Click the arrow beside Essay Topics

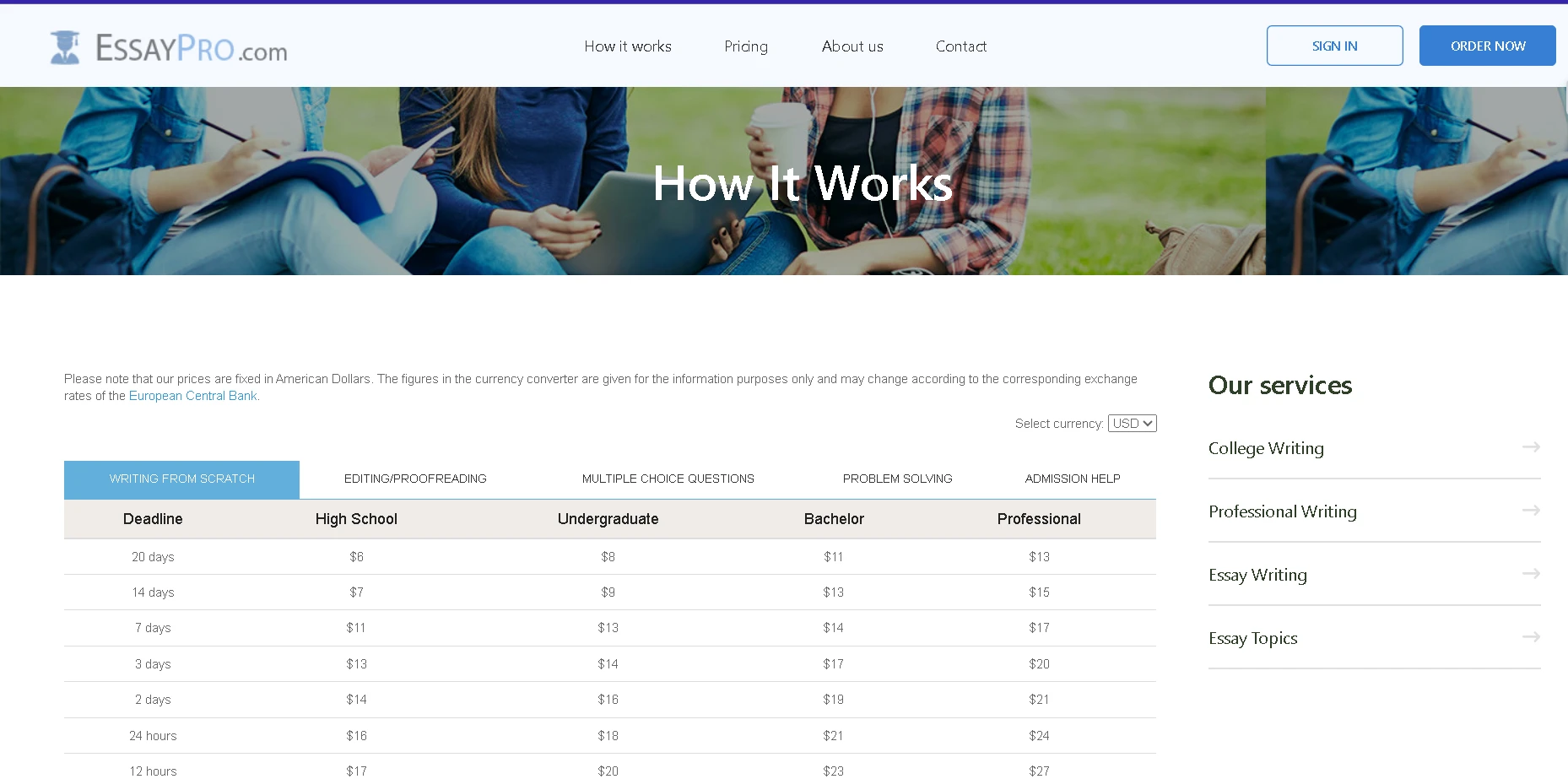coord(1531,637)
